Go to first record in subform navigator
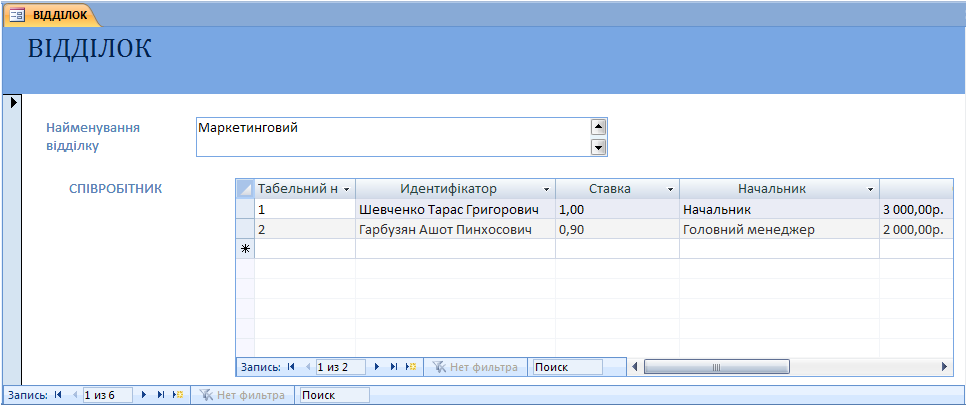967x406 pixels. (x=291, y=367)
